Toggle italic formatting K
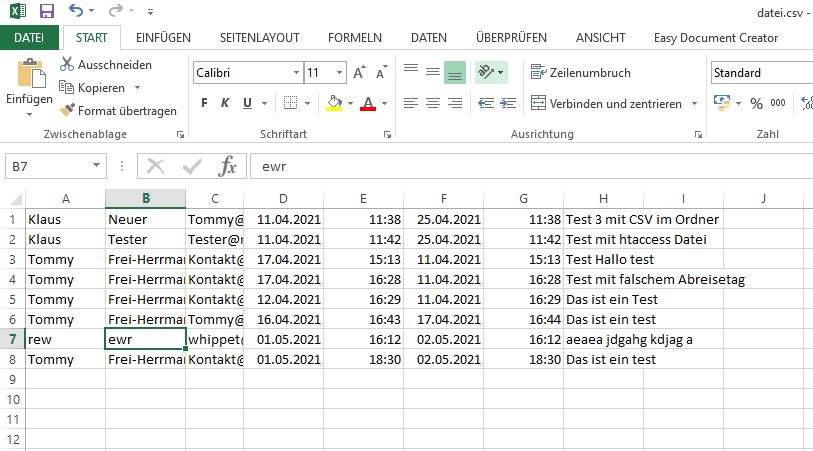Image resolution: width=813 pixels, height=451 pixels. [x=225, y=103]
